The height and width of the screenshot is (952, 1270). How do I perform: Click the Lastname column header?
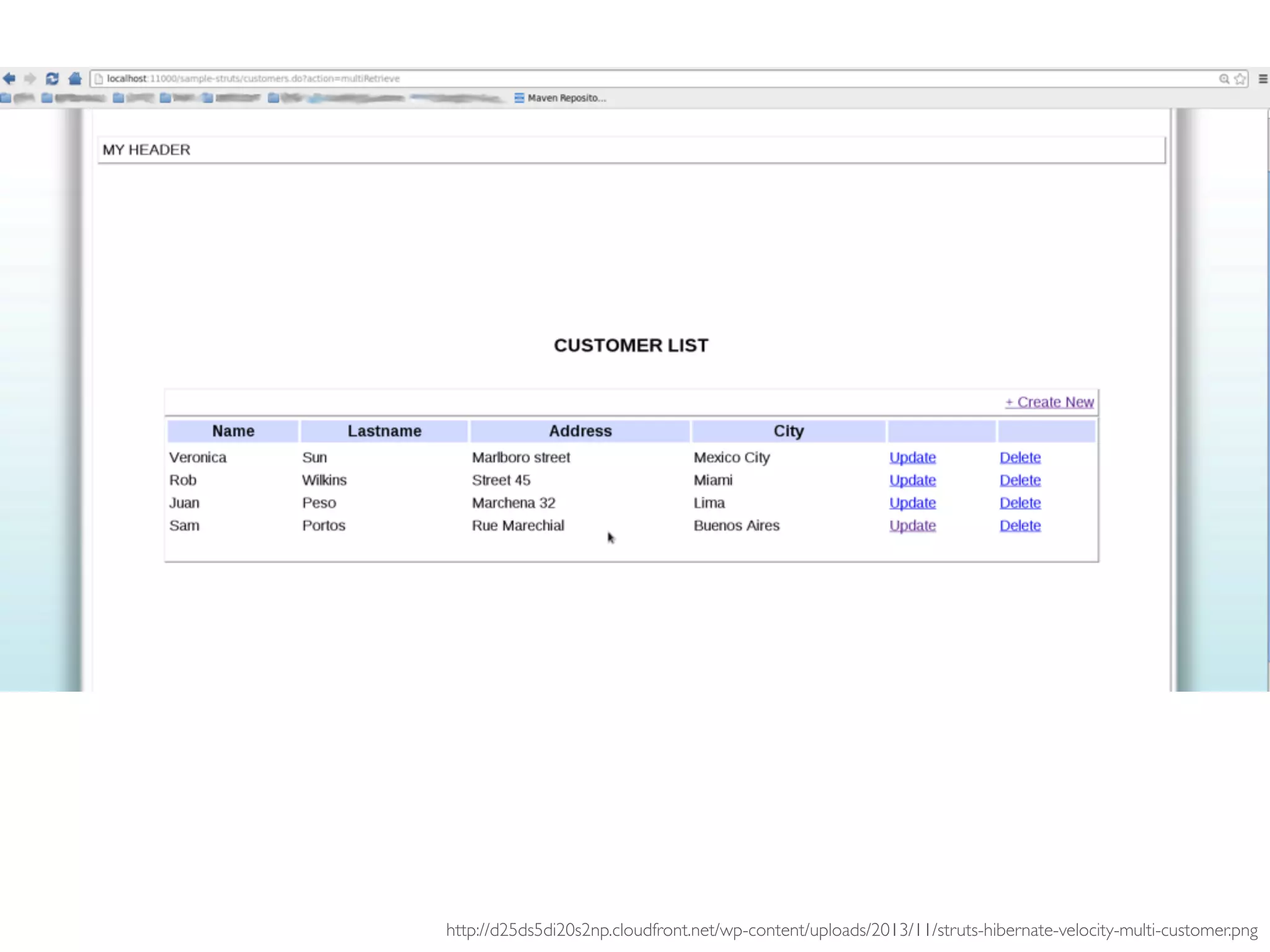[x=384, y=431]
